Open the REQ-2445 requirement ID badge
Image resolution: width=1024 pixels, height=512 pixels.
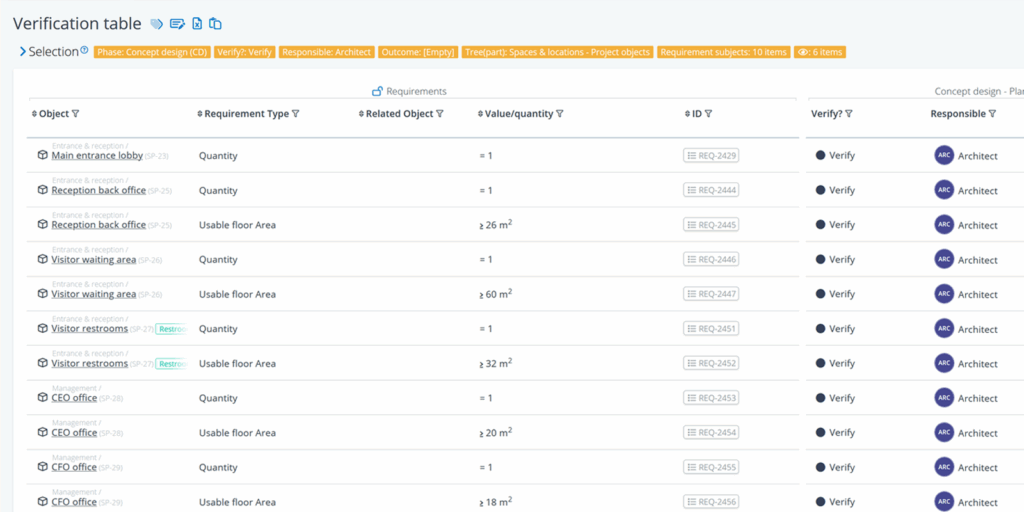[x=711, y=225]
